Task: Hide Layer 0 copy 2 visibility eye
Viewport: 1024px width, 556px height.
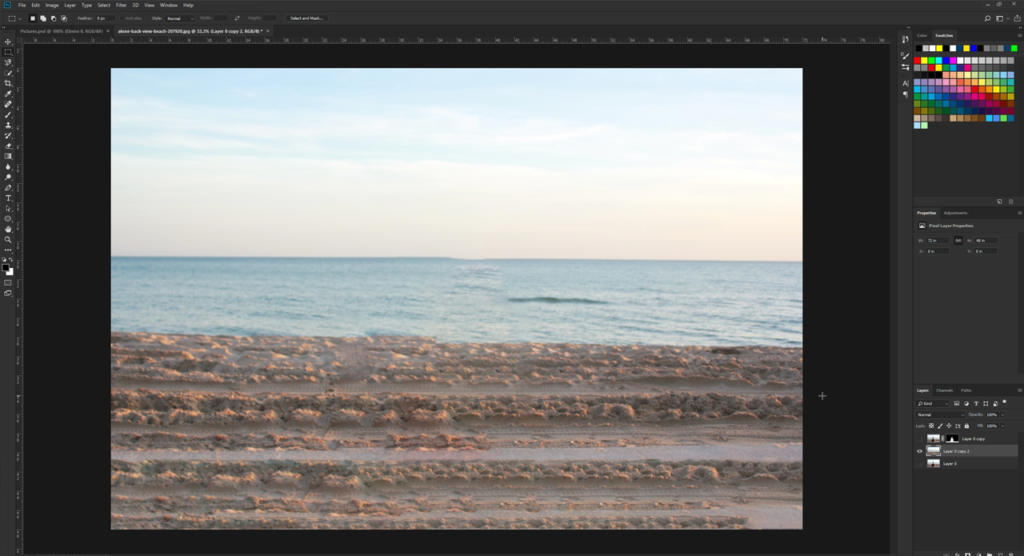Action: tap(920, 451)
